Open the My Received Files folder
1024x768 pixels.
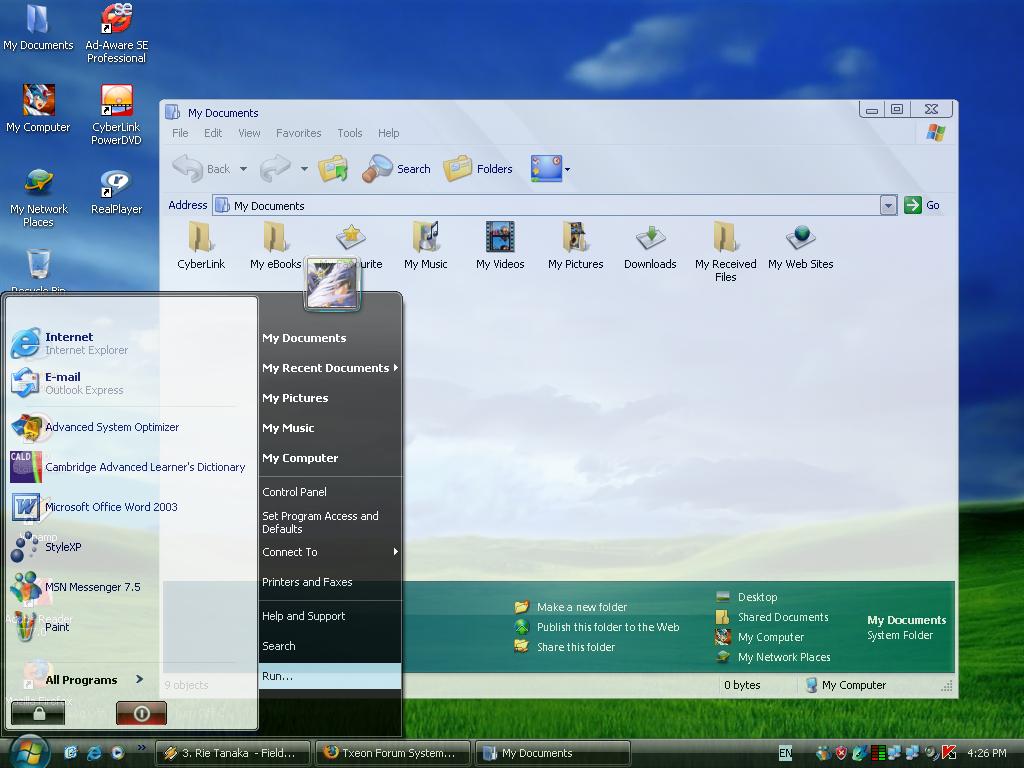pos(726,252)
